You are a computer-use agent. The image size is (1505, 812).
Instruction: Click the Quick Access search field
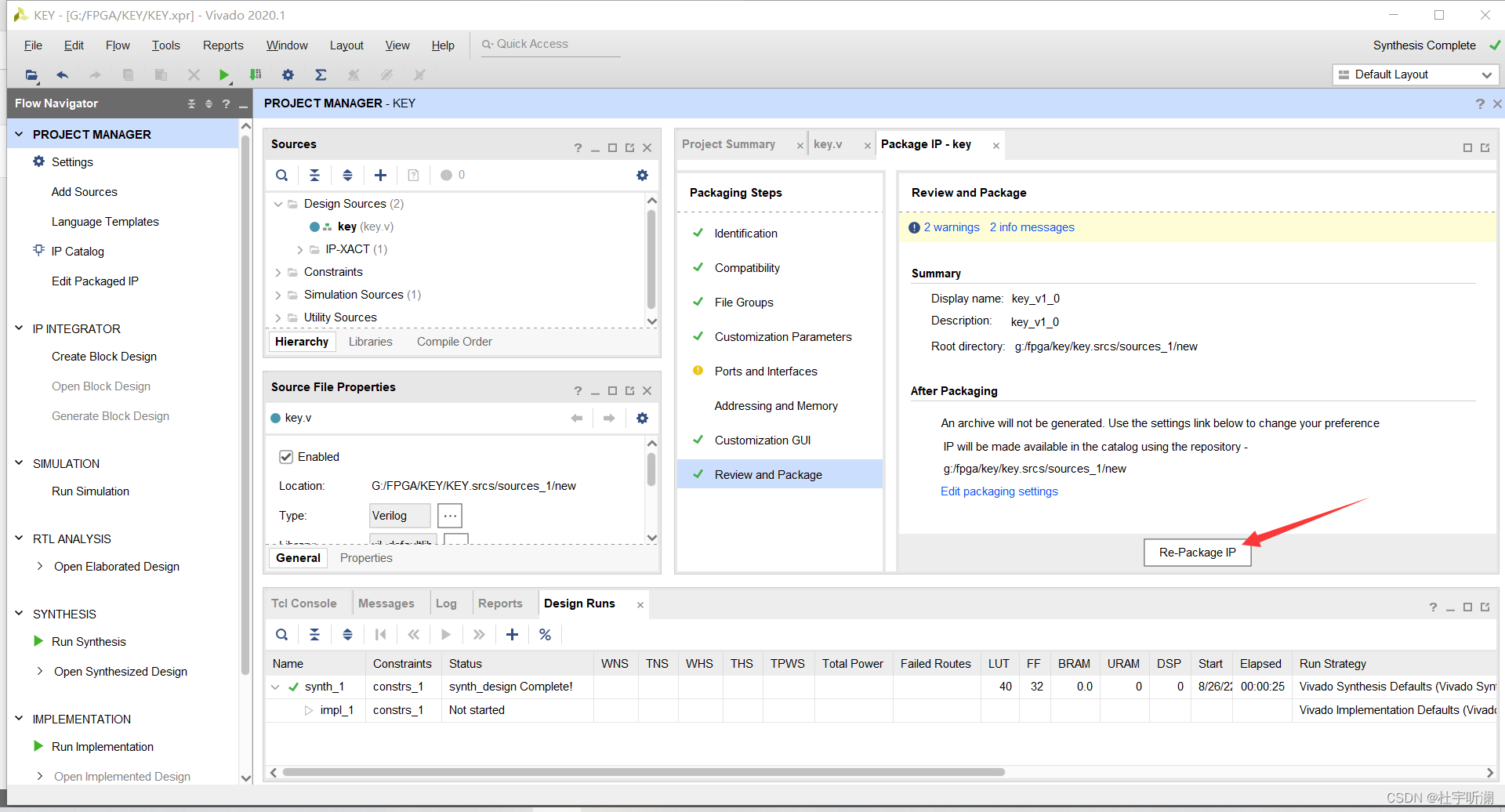pyautogui.click(x=550, y=45)
